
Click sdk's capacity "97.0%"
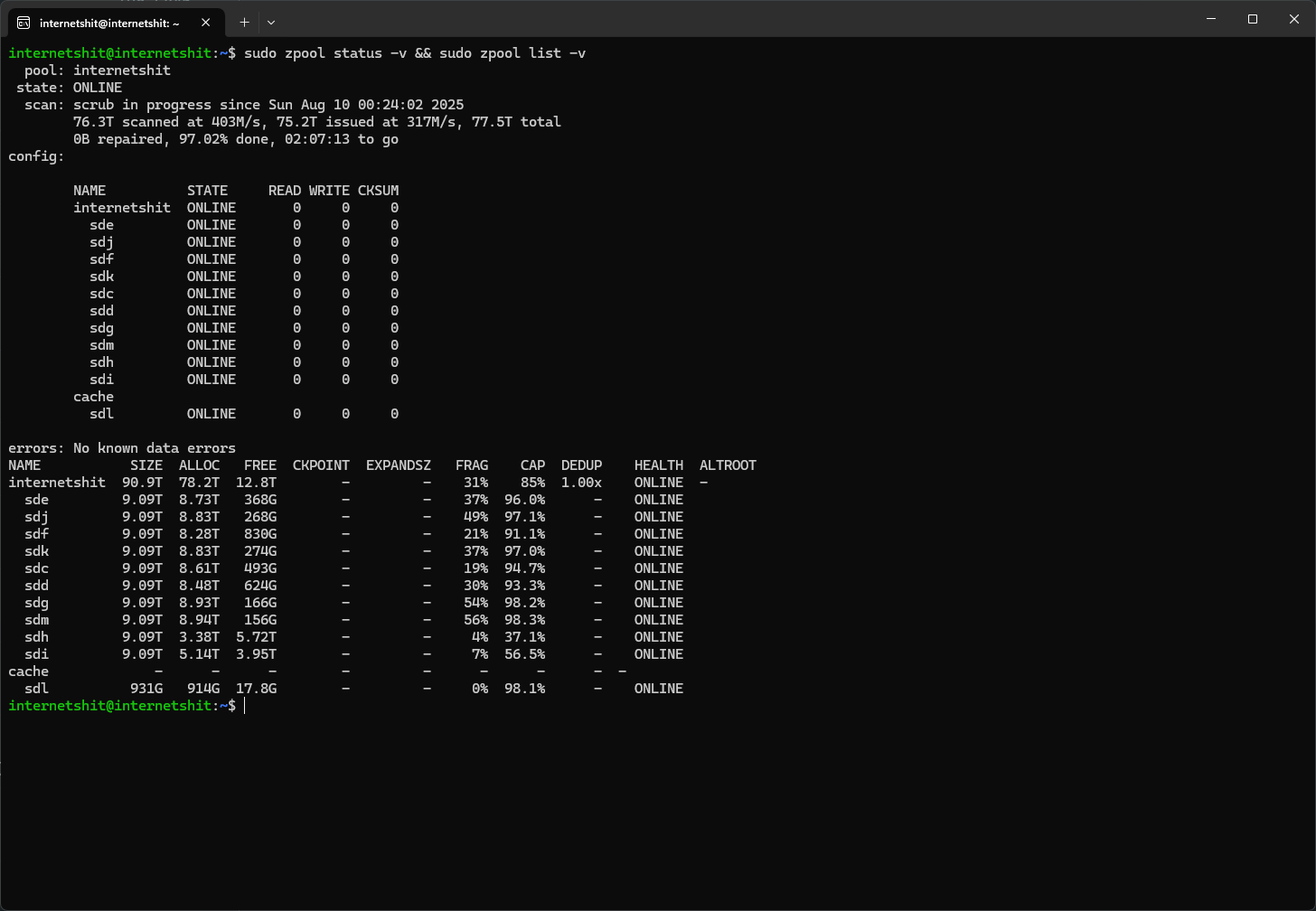coord(524,551)
